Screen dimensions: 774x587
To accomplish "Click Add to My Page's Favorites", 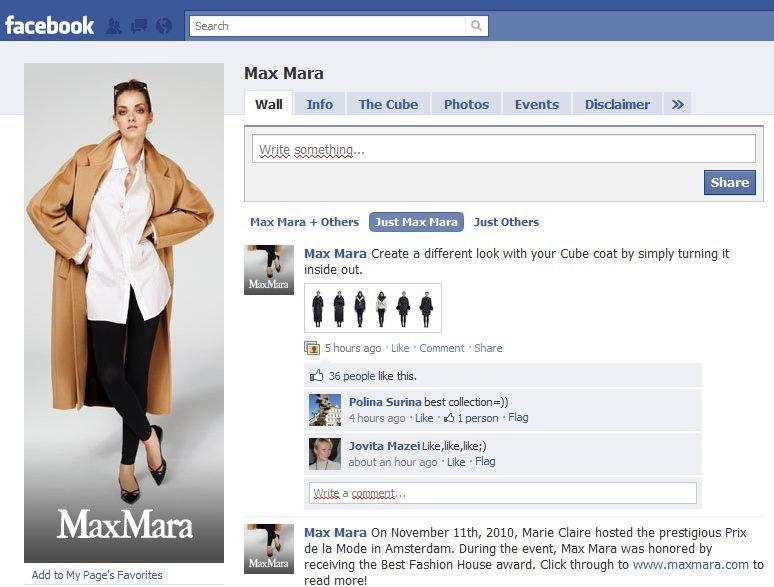I will [97, 575].
